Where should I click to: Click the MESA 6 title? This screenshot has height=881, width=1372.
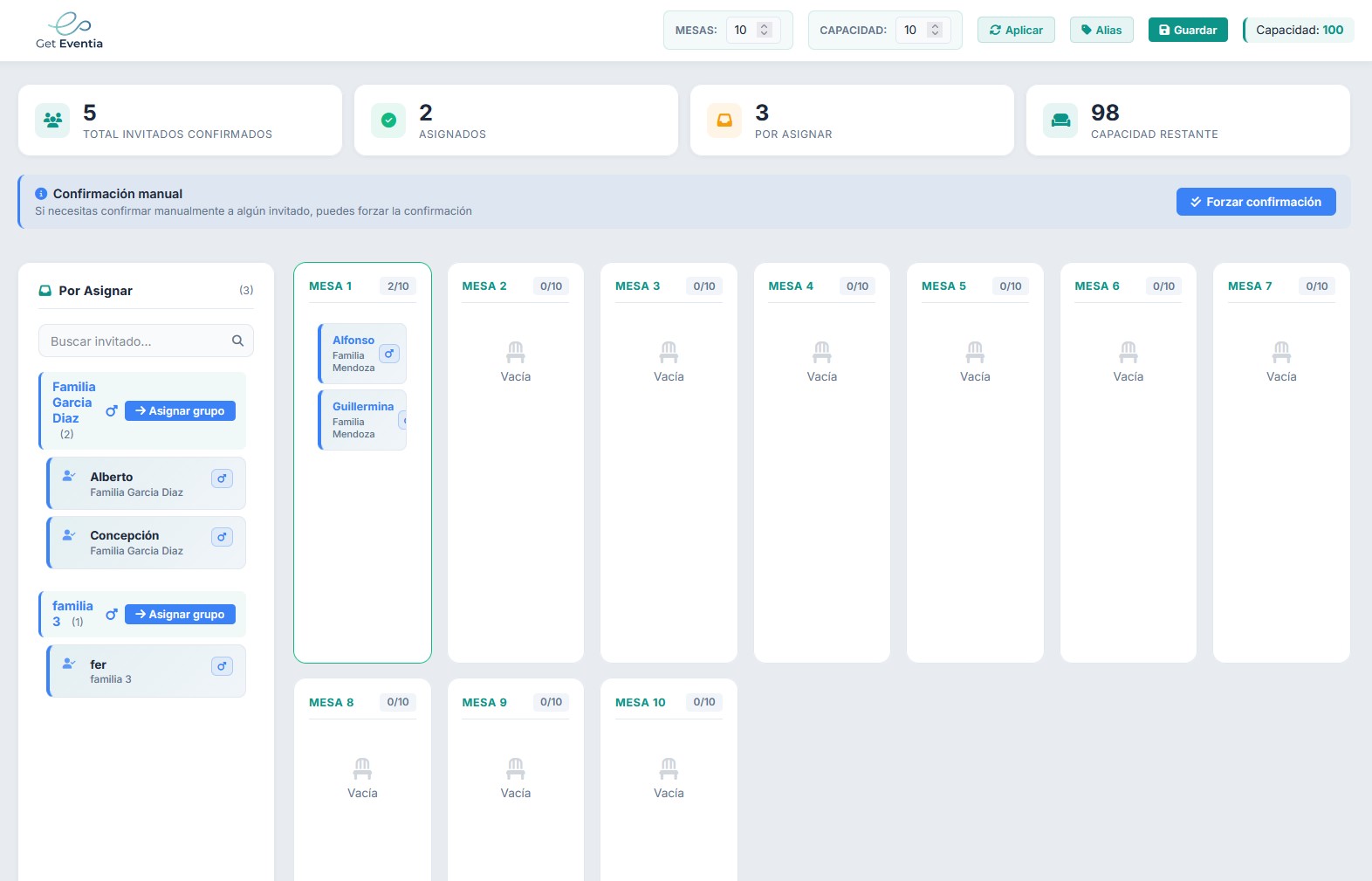point(1097,286)
